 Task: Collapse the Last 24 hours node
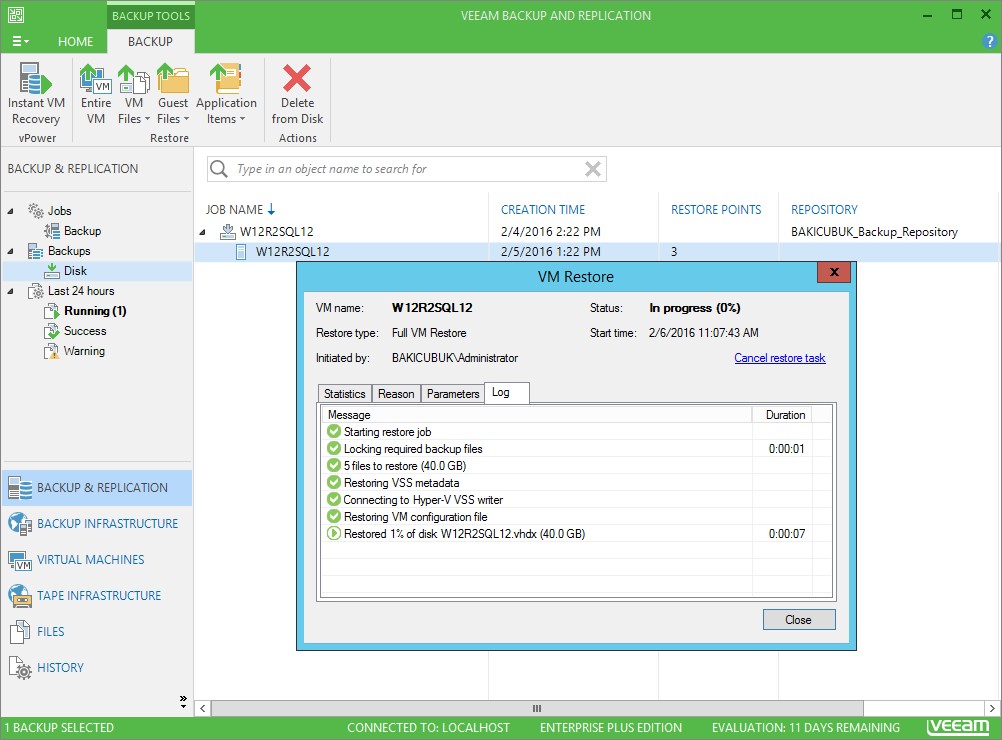(11, 291)
